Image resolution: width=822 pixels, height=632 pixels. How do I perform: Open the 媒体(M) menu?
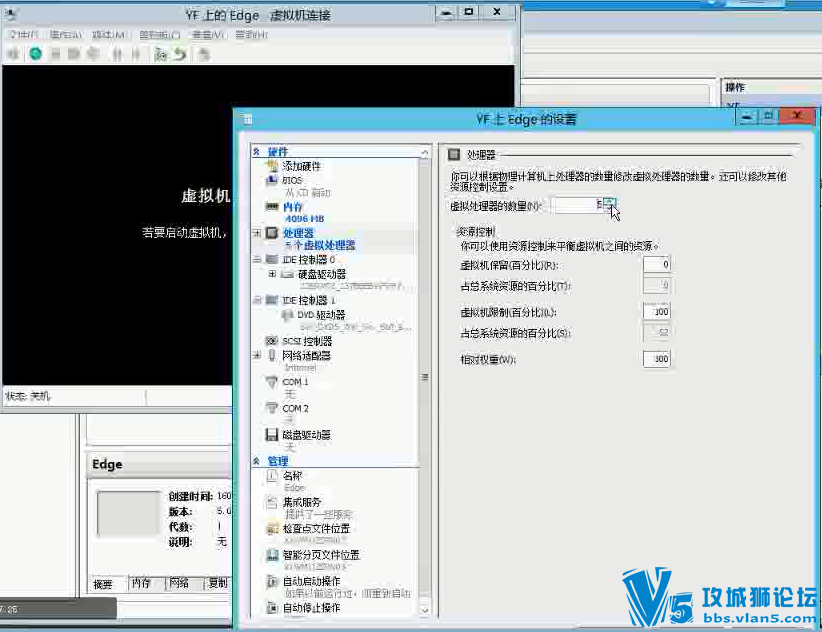pyautogui.click(x=109, y=35)
